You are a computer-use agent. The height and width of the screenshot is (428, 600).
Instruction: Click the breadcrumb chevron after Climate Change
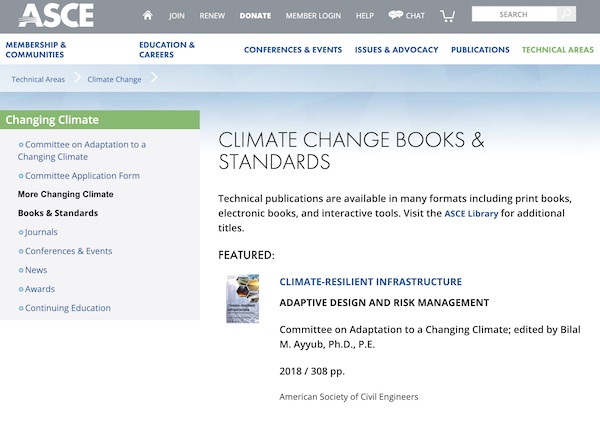click(154, 78)
